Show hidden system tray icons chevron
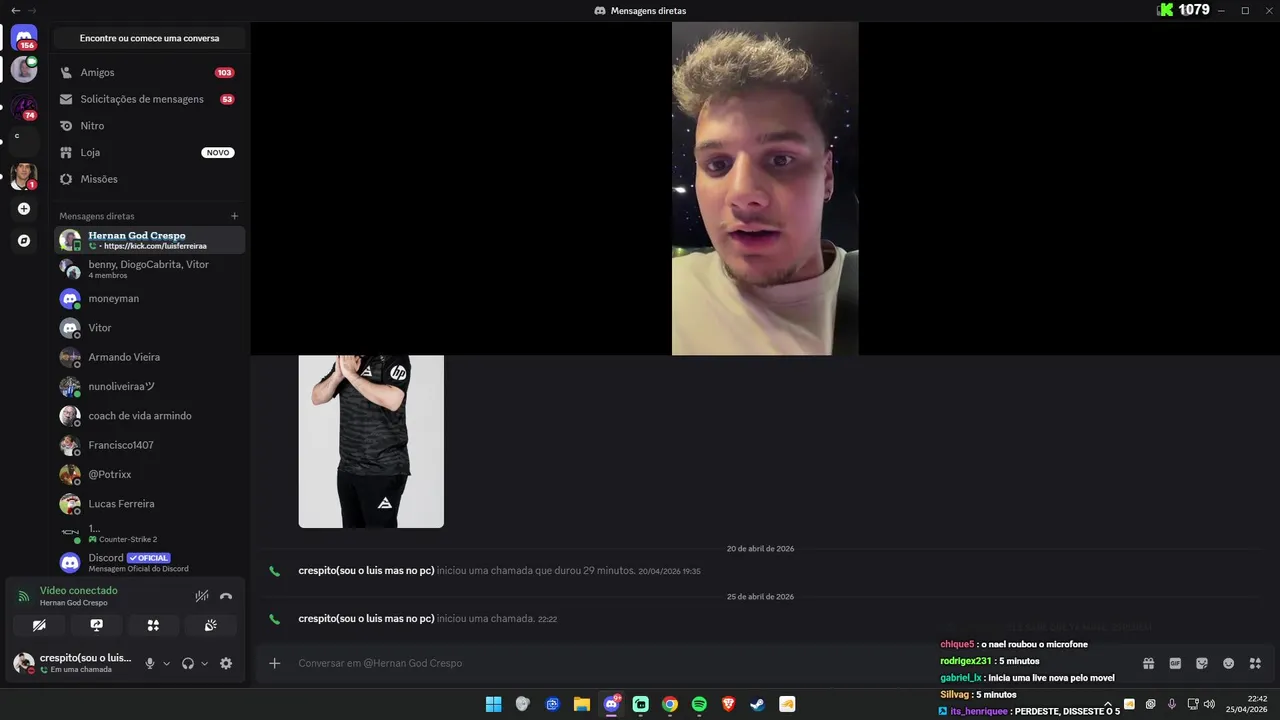The image size is (1280, 720). tap(1107, 704)
